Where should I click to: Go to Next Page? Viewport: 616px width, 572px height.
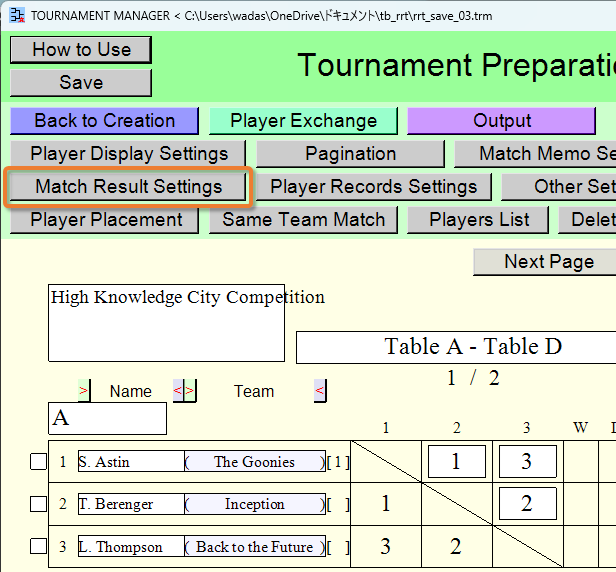pyautogui.click(x=544, y=262)
